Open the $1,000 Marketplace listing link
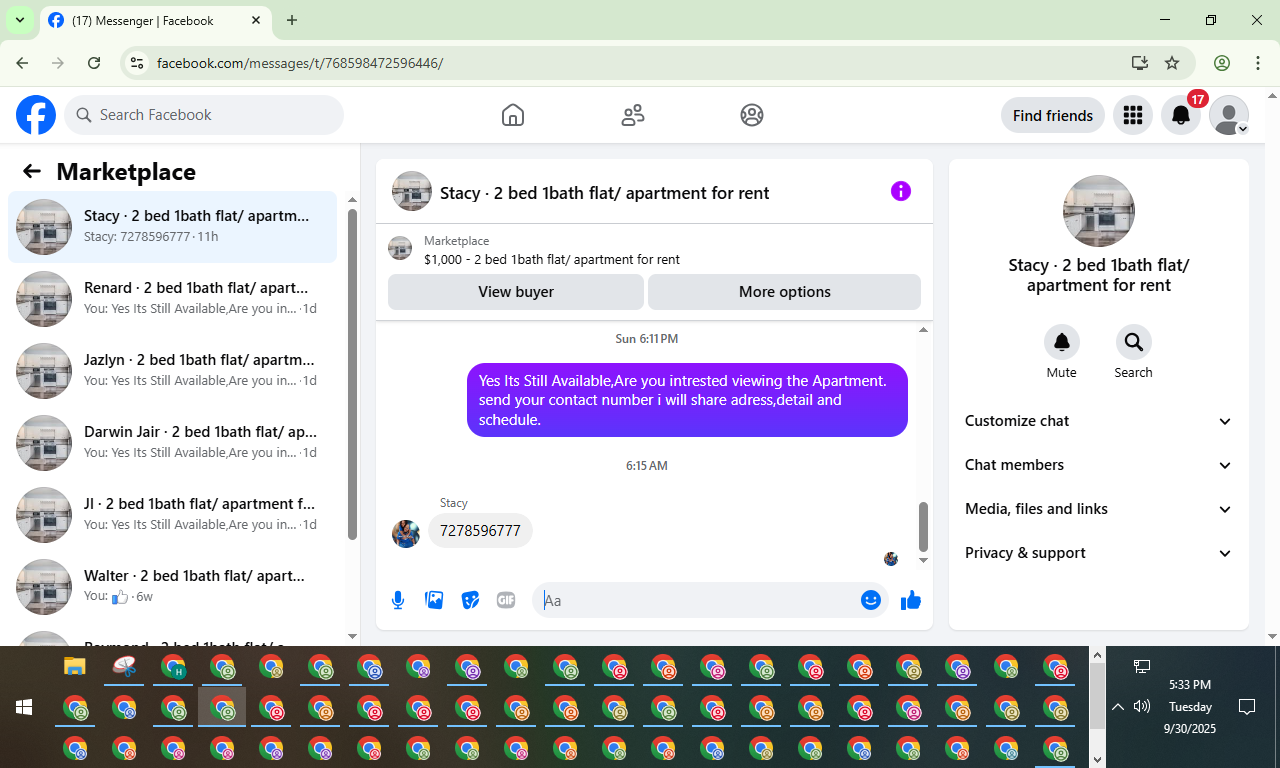Viewport: 1280px width, 768px height. pos(552,259)
